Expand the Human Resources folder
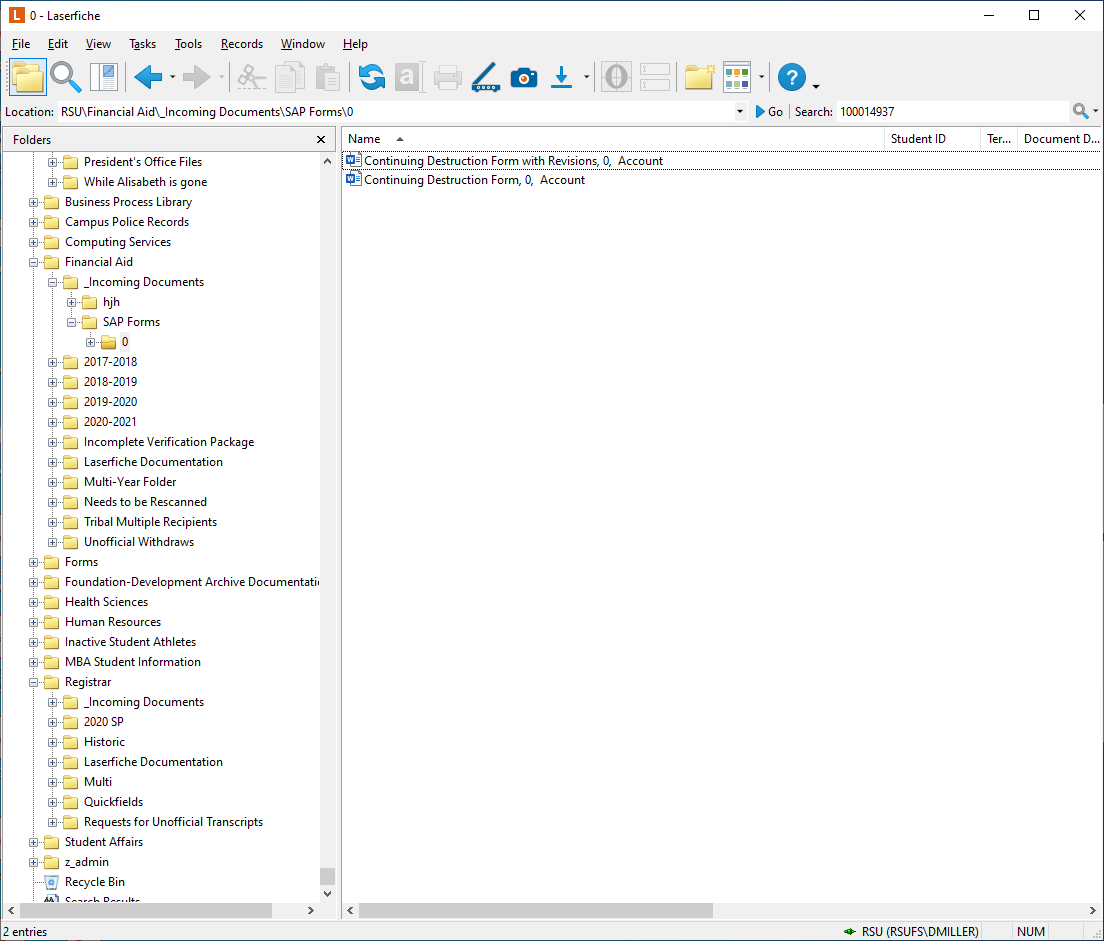1104x941 pixels. pos(33,622)
